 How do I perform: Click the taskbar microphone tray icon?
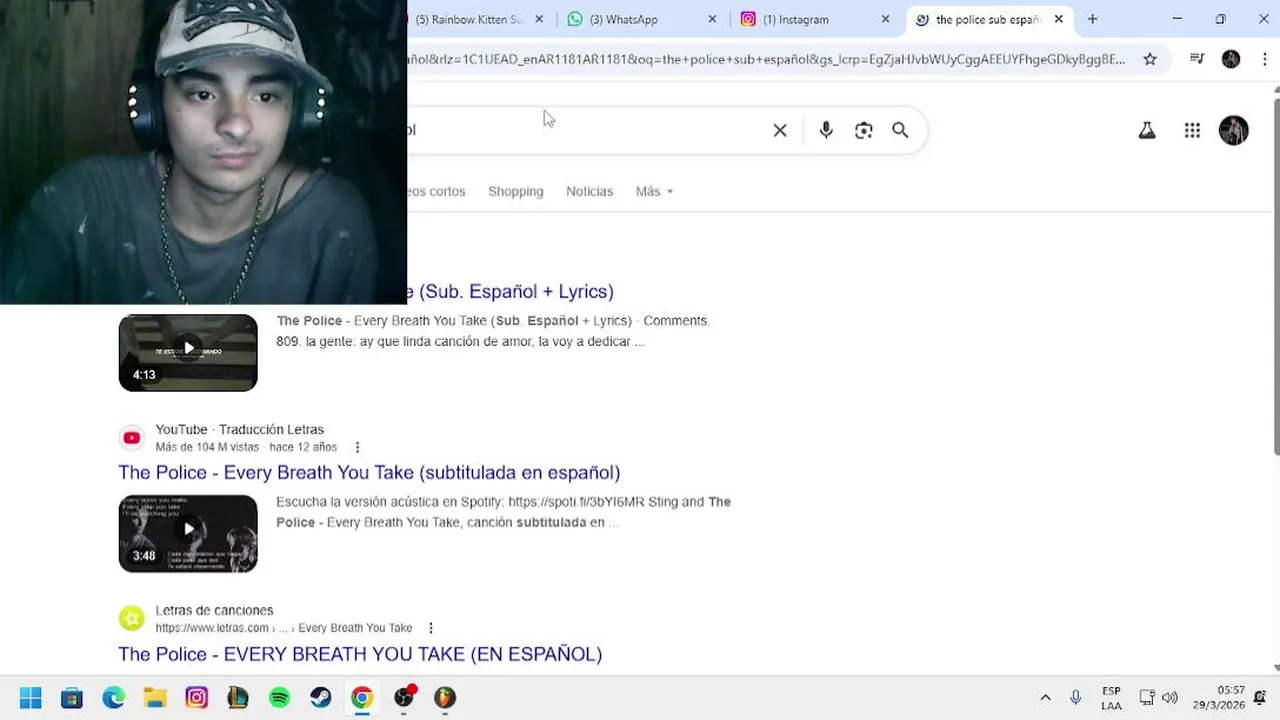[x=1076, y=697]
